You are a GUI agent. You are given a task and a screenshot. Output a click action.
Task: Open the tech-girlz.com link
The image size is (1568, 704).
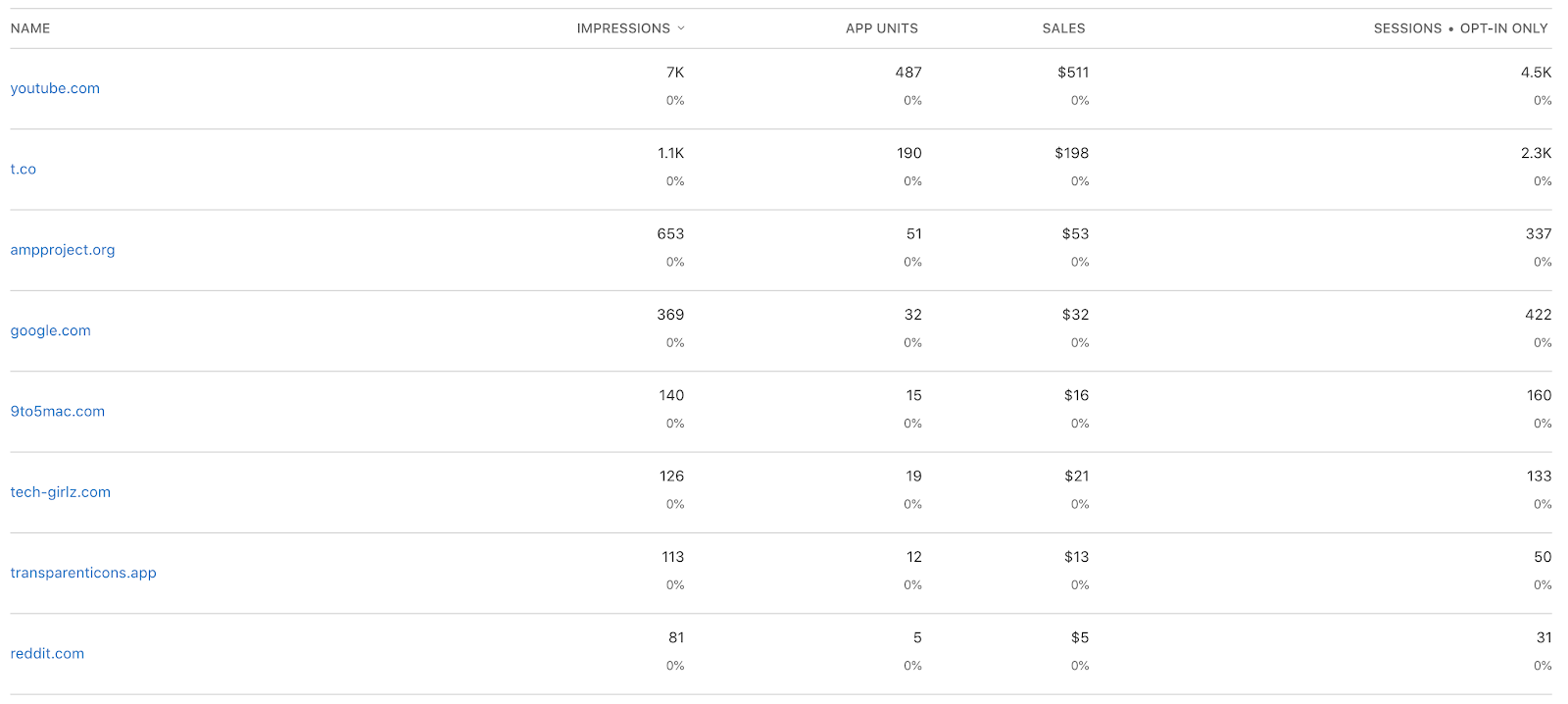(60, 491)
